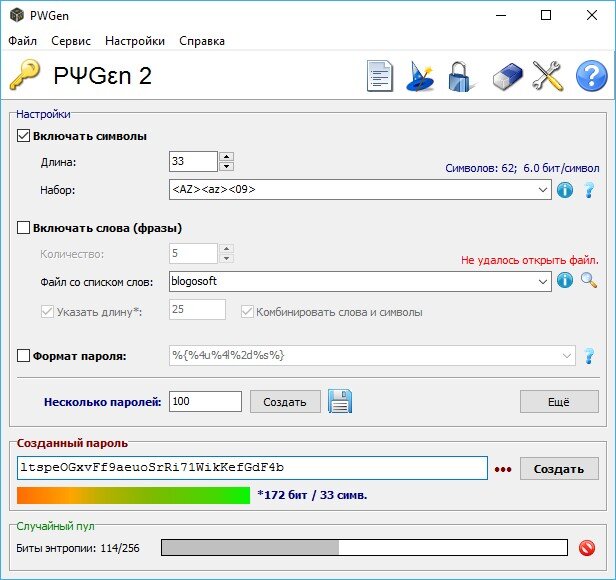The width and height of the screenshot is (616, 580).
Task: Click Создать next to multiple passwords field
Action: [285, 402]
